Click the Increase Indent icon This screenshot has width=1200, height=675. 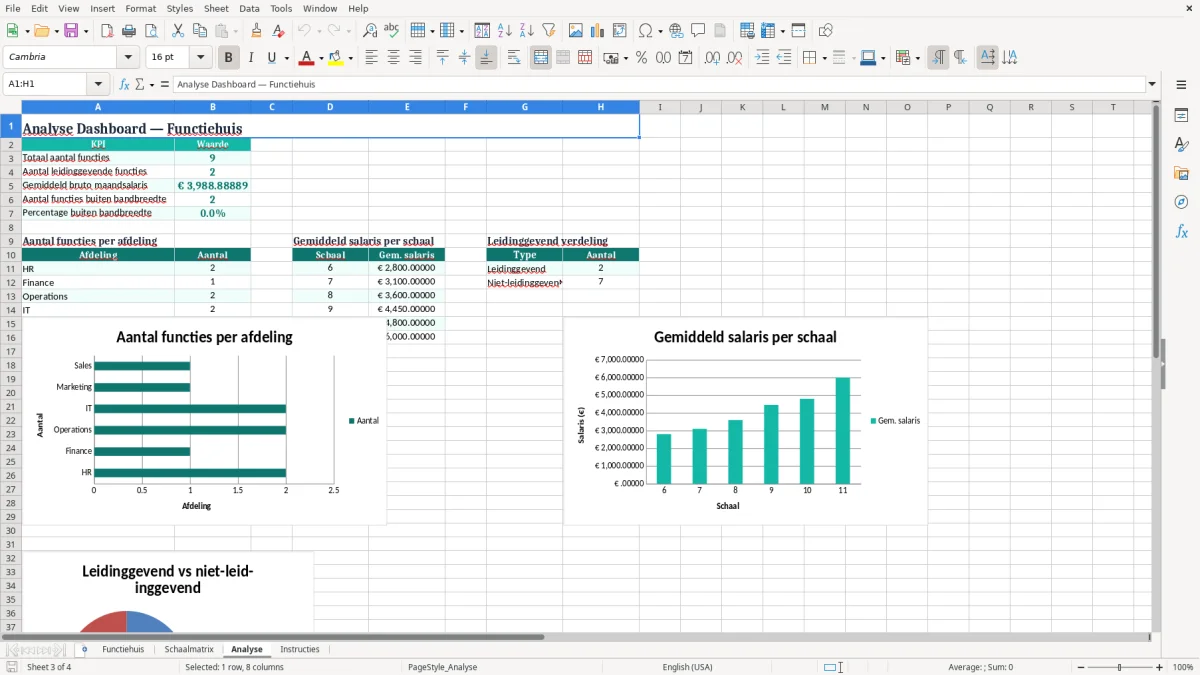tap(762, 58)
